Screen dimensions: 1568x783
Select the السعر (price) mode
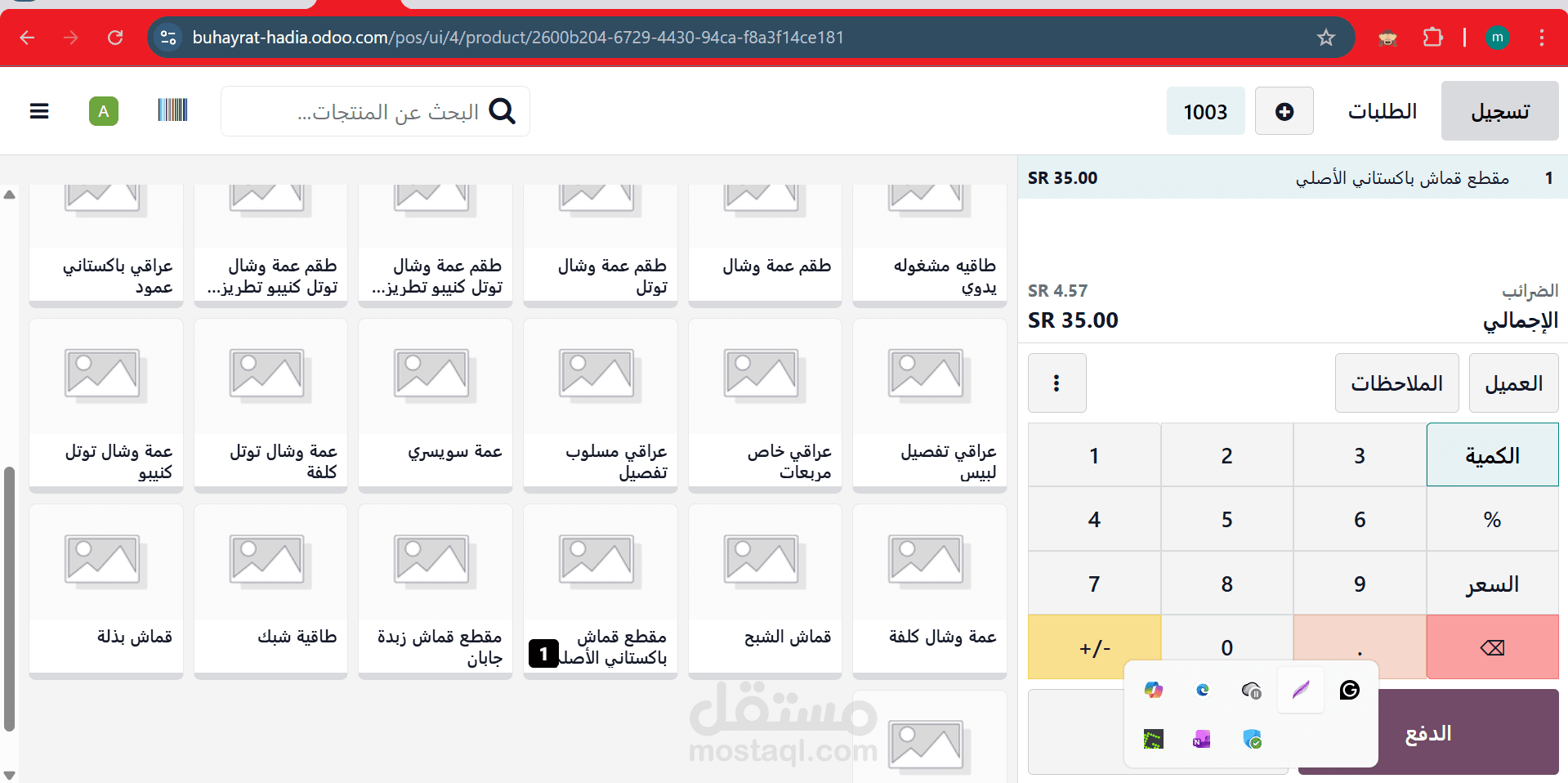click(1492, 584)
